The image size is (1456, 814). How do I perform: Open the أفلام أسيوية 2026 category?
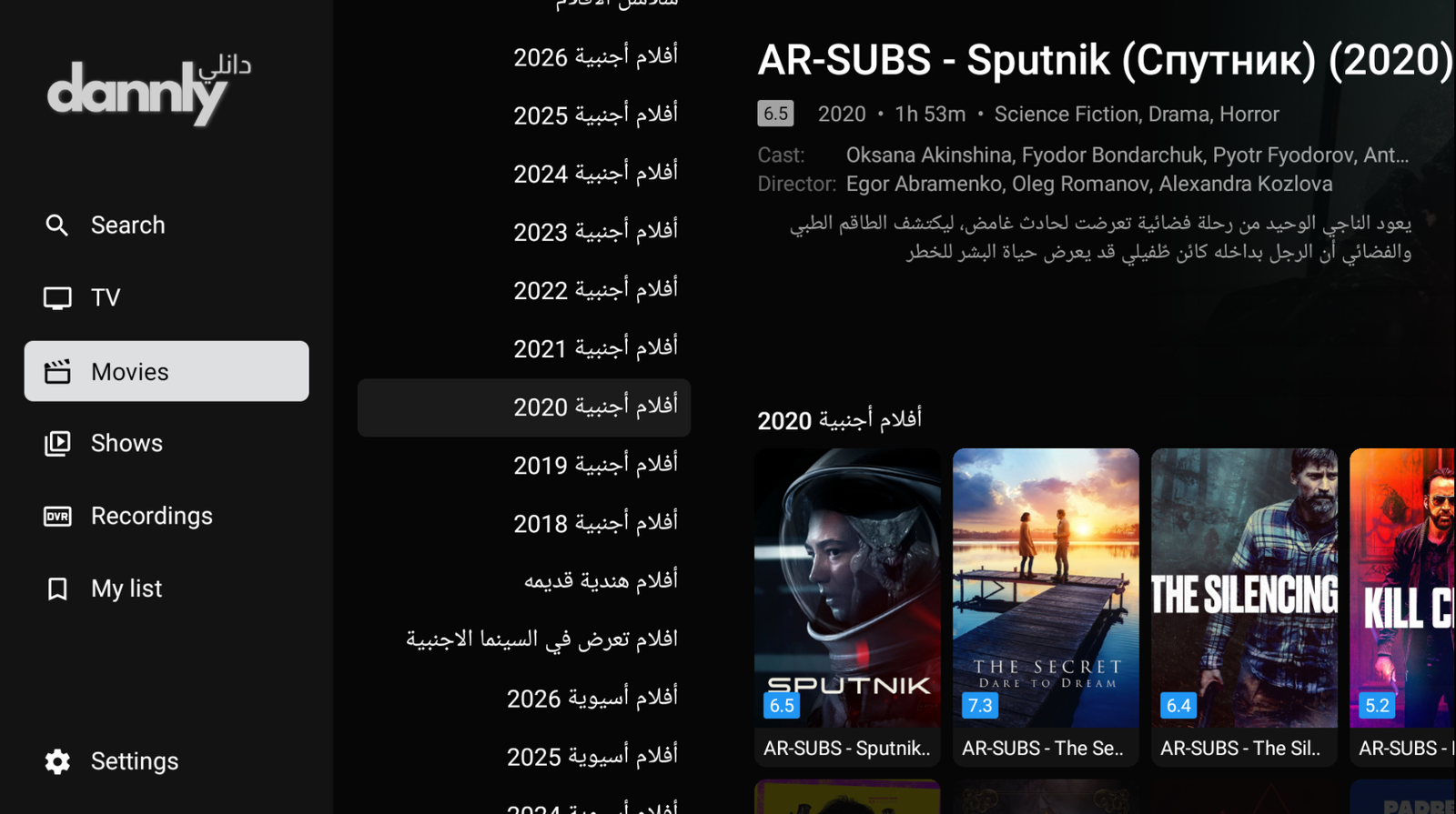click(591, 698)
